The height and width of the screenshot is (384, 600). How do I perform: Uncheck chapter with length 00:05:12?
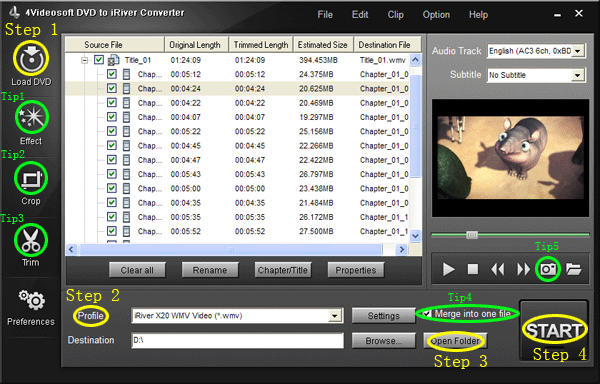coord(112,74)
